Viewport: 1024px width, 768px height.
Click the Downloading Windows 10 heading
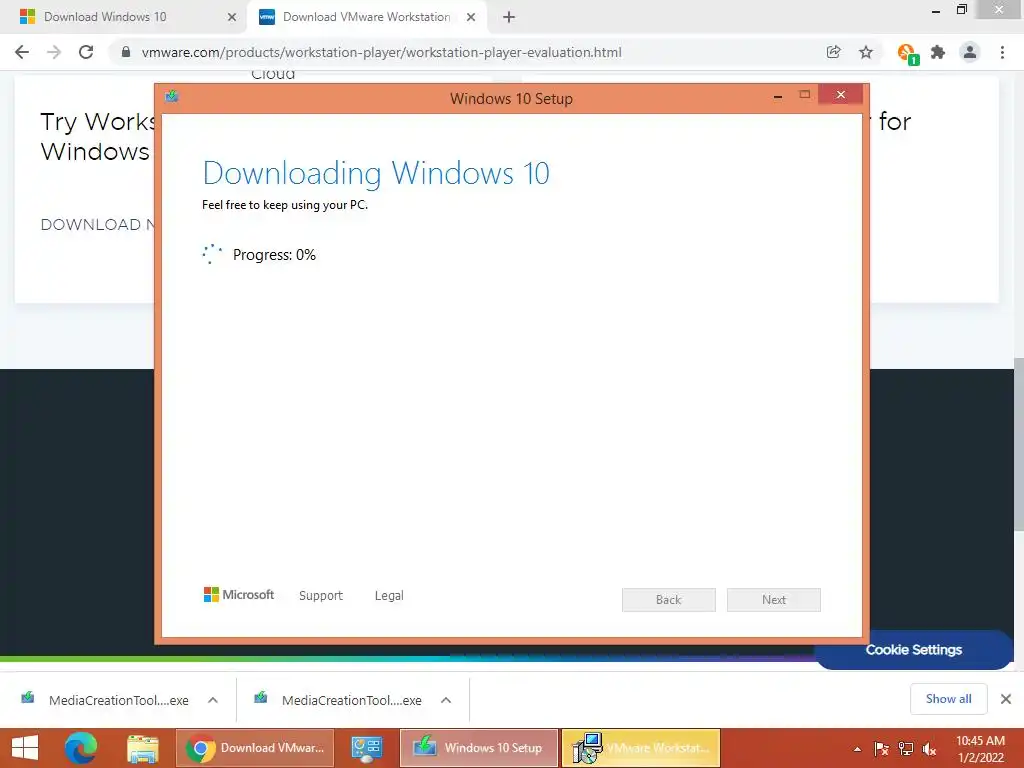pos(376,173)
